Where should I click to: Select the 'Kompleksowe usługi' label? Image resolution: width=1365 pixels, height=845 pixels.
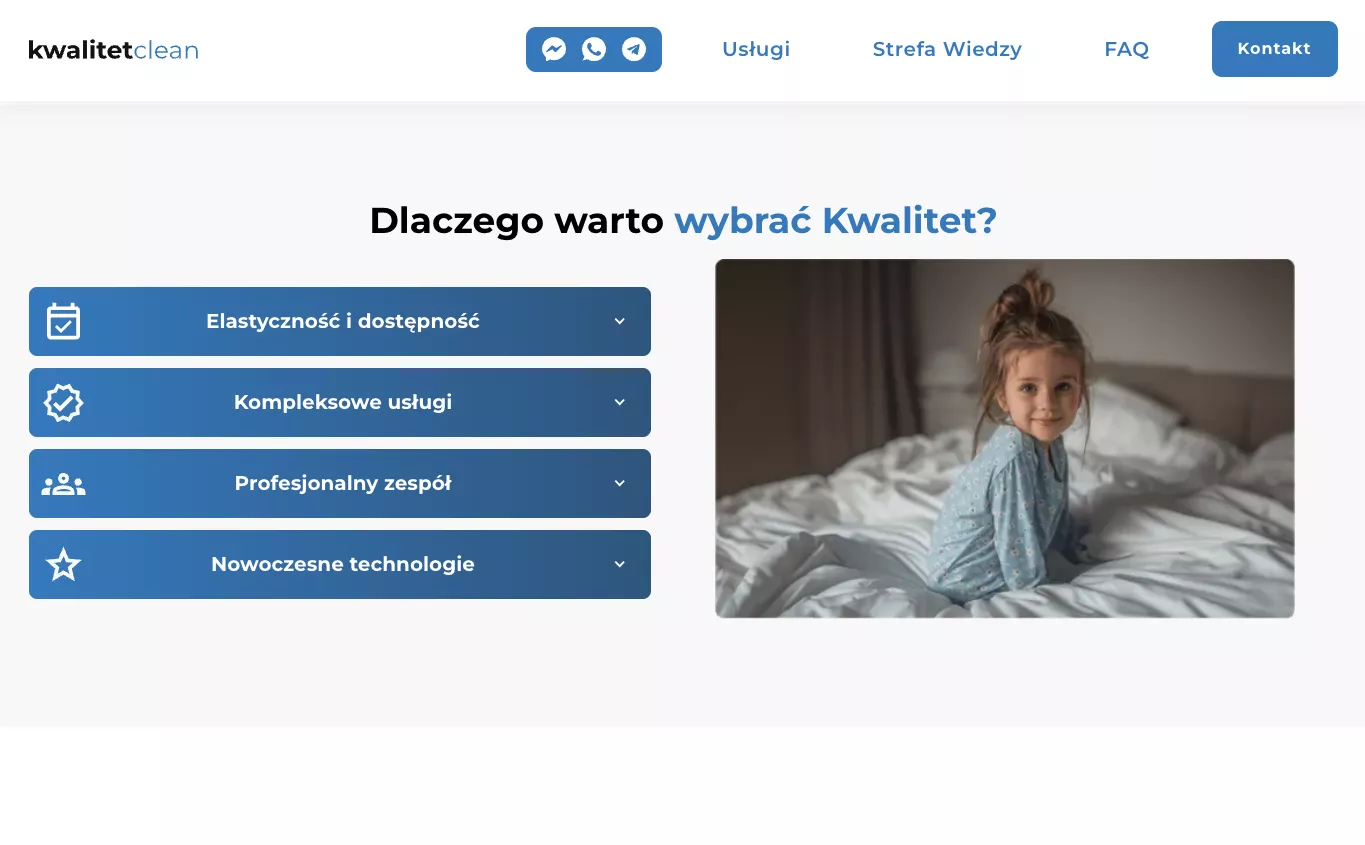(343, 402)
